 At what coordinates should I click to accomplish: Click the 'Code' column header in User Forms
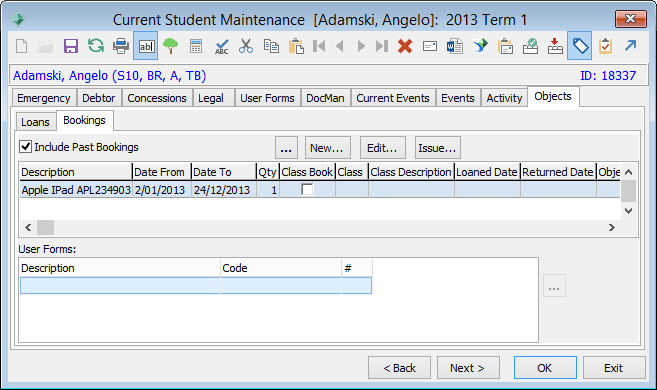pyautogui.click(x=280, y=268)
